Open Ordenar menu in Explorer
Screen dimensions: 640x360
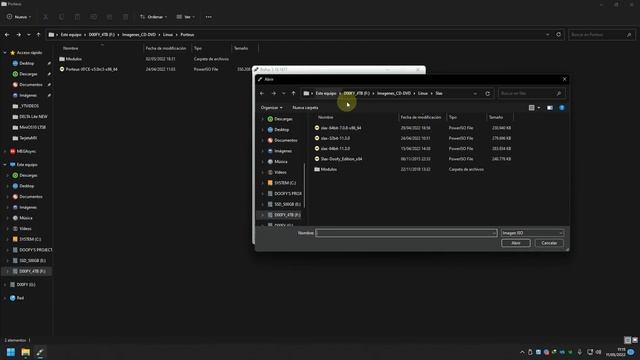click(x=153, y=17)
